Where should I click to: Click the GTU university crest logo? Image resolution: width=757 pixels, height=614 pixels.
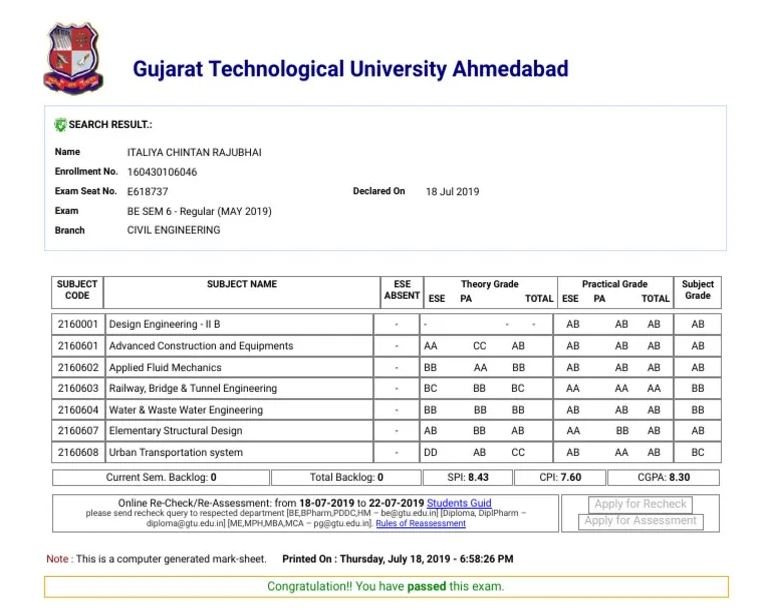[73, 58]
